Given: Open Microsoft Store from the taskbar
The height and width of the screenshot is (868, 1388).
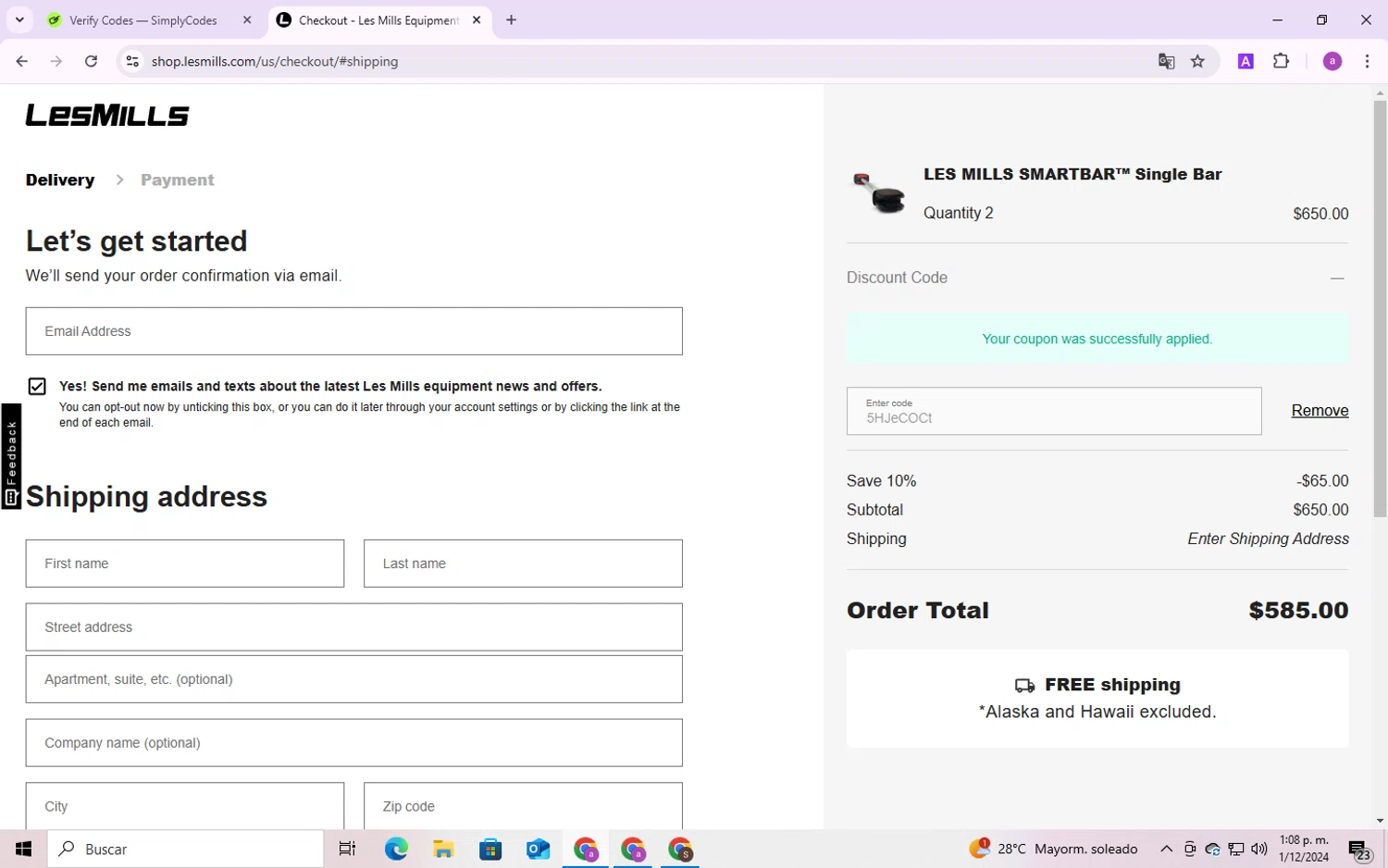Looking at the screenshot, I should [x=490, y=849].
